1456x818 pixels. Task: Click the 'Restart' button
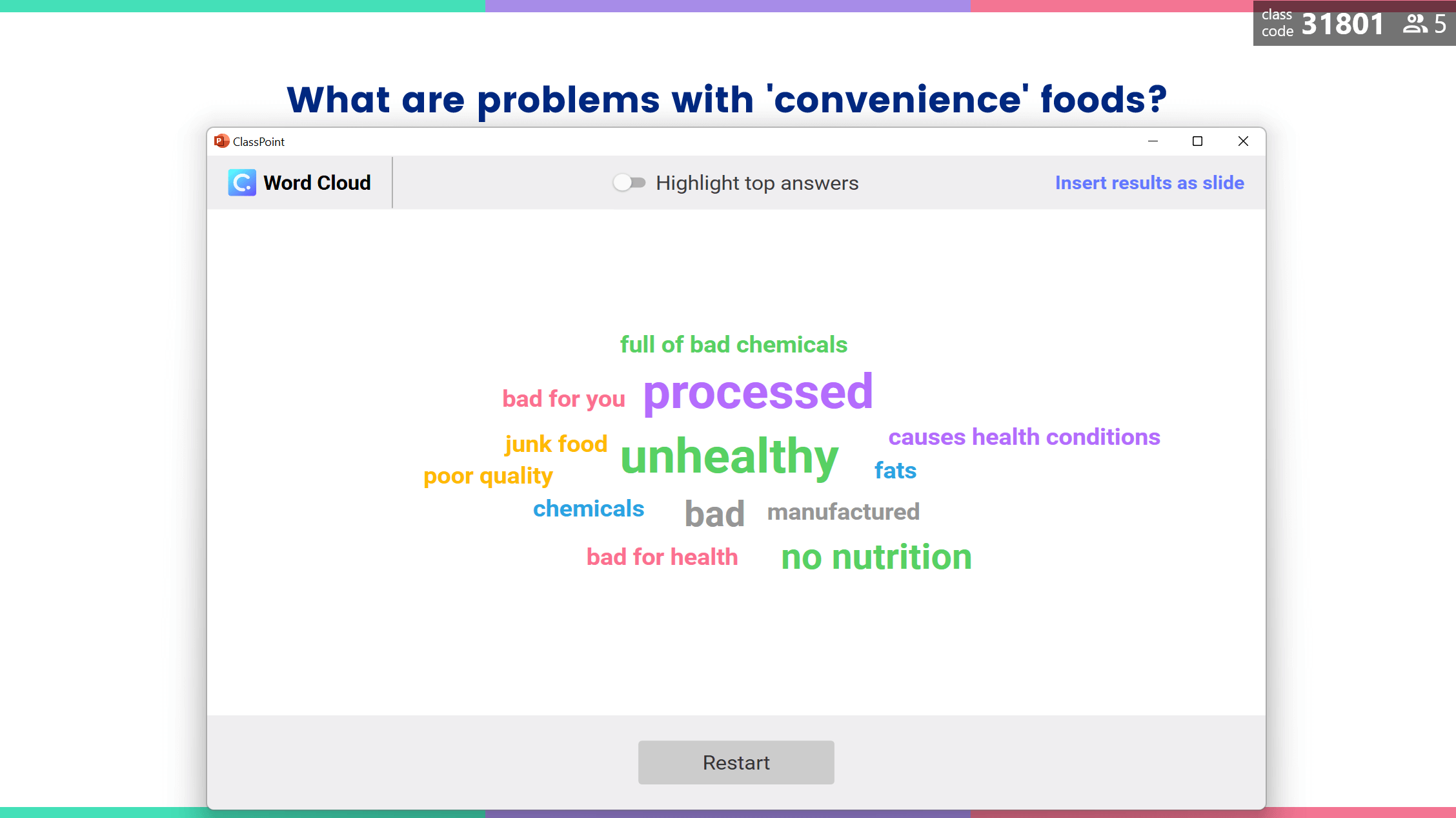[736, 762]
